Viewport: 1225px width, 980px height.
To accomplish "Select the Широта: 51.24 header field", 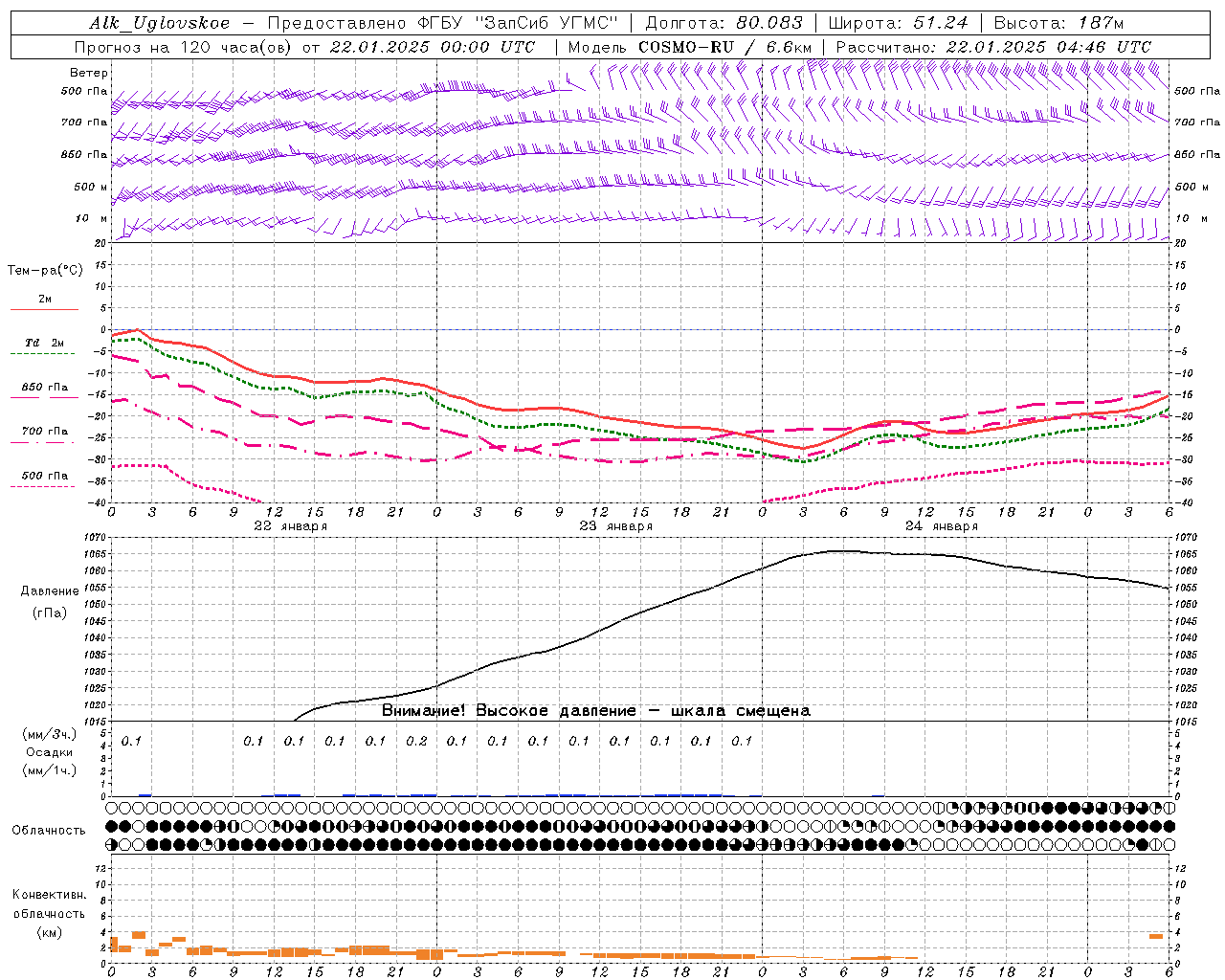I will 898,23.
